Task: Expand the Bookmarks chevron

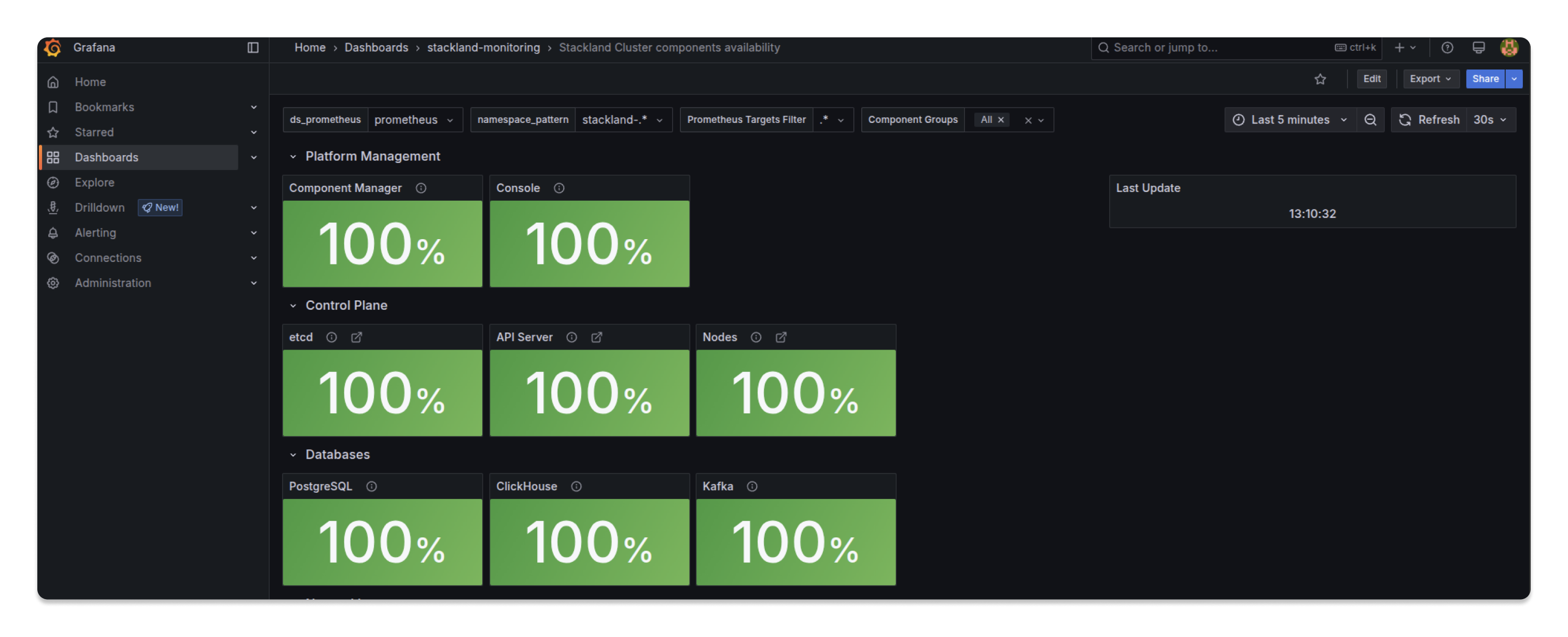Action: 254,107
